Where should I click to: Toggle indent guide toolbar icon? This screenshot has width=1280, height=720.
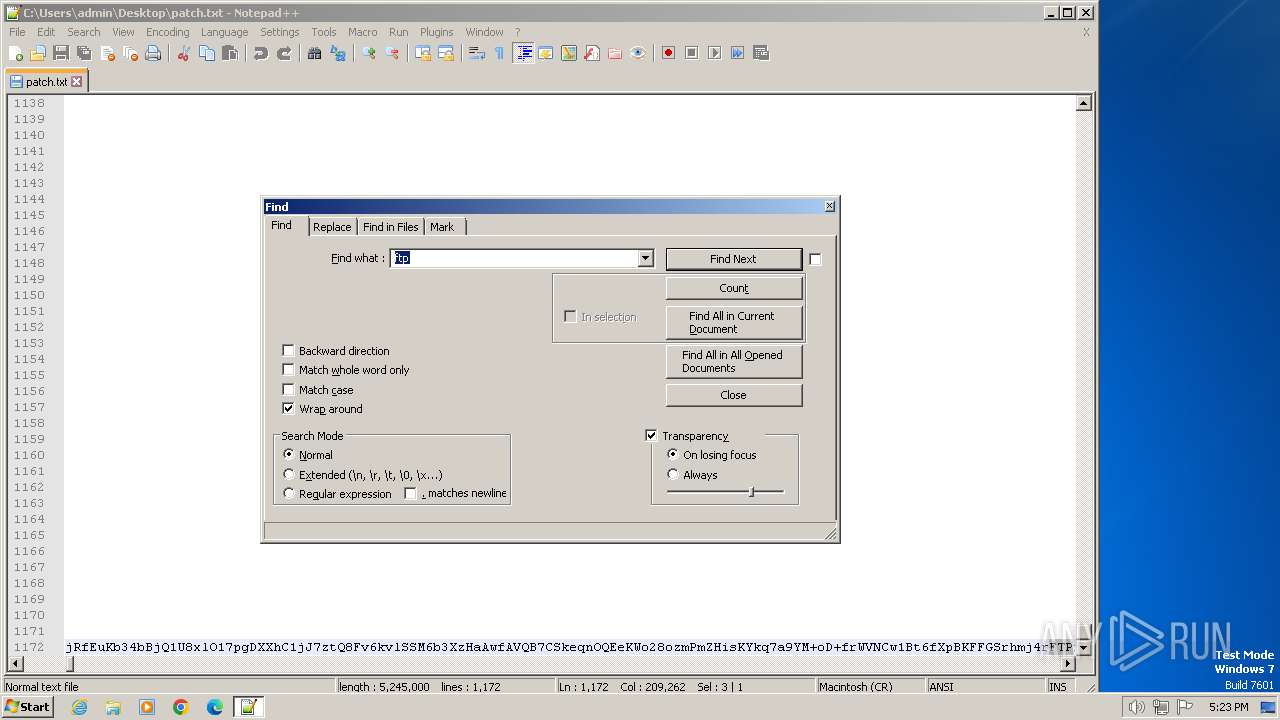523,53
